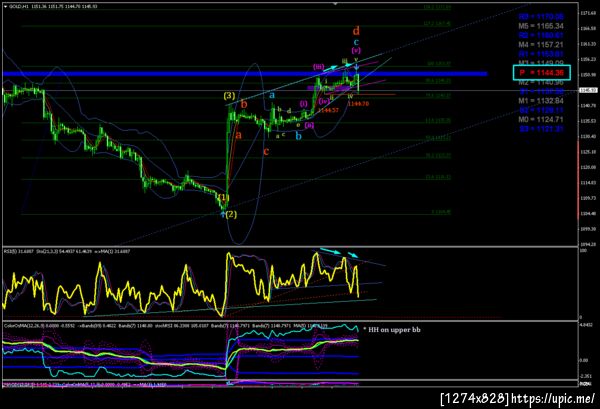Select the orange 1144.57 price annotation
The image size is (600, 409).
pos(328,111)
